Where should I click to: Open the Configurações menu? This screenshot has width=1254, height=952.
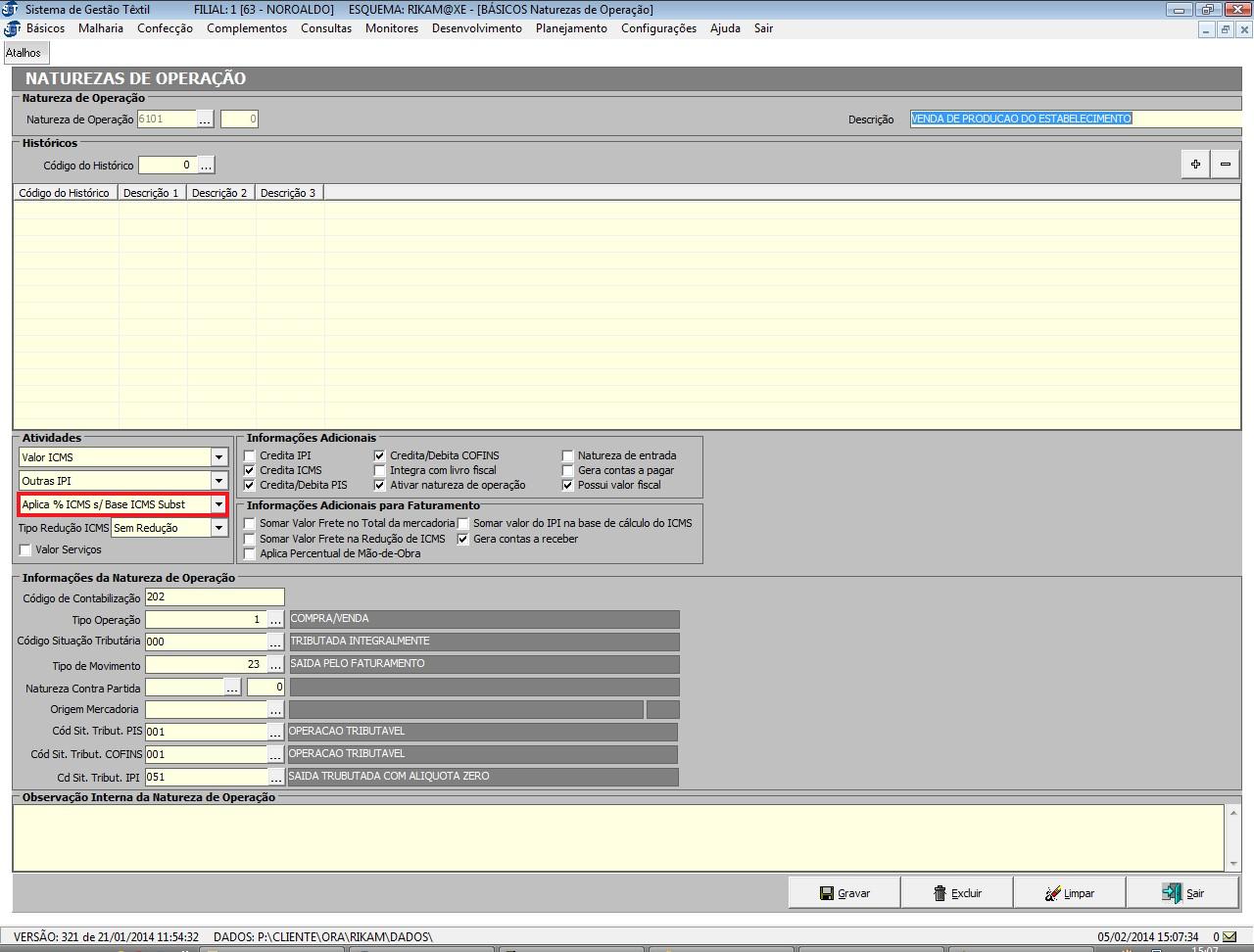658,28
